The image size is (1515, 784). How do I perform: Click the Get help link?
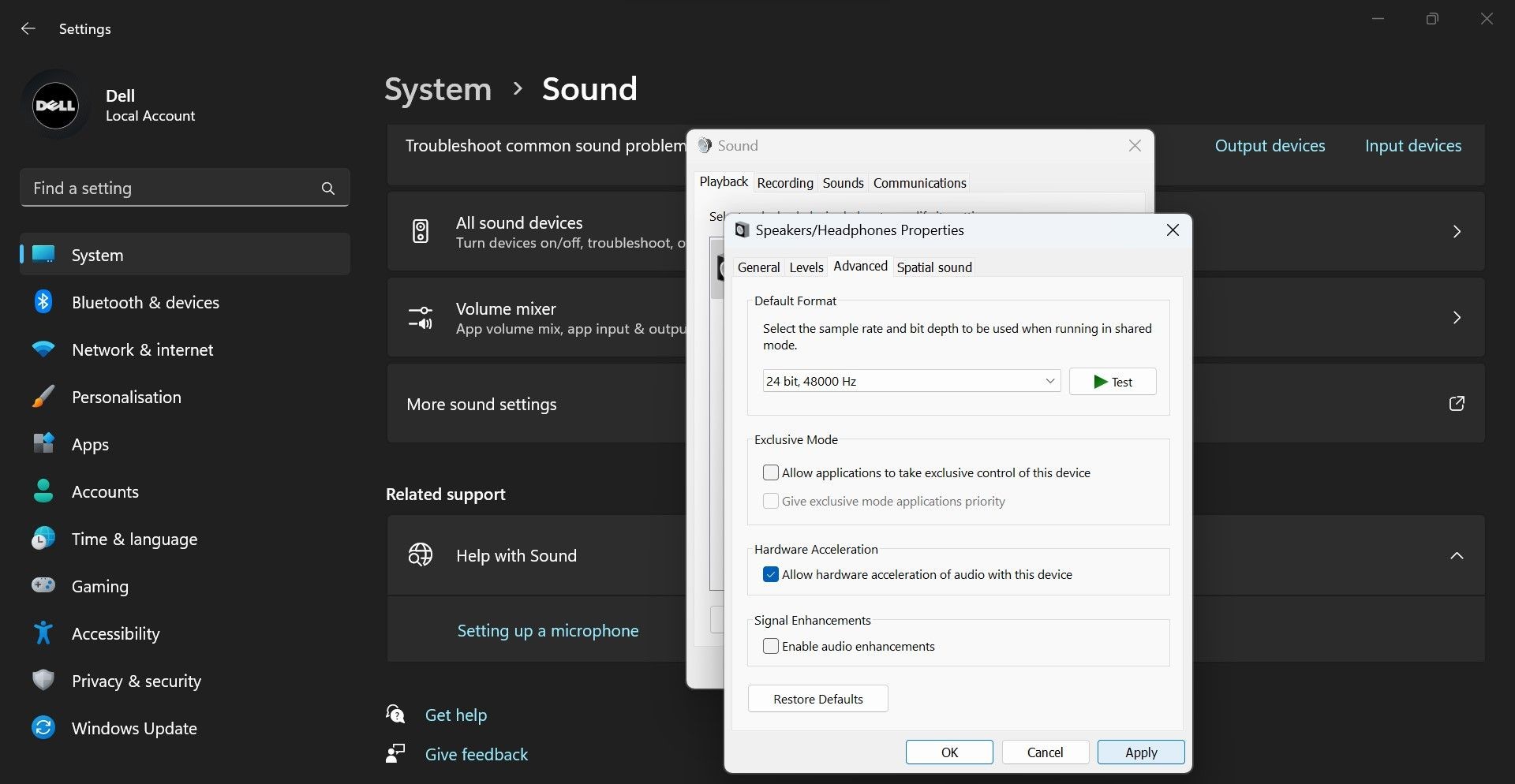[x=456, y=715]
